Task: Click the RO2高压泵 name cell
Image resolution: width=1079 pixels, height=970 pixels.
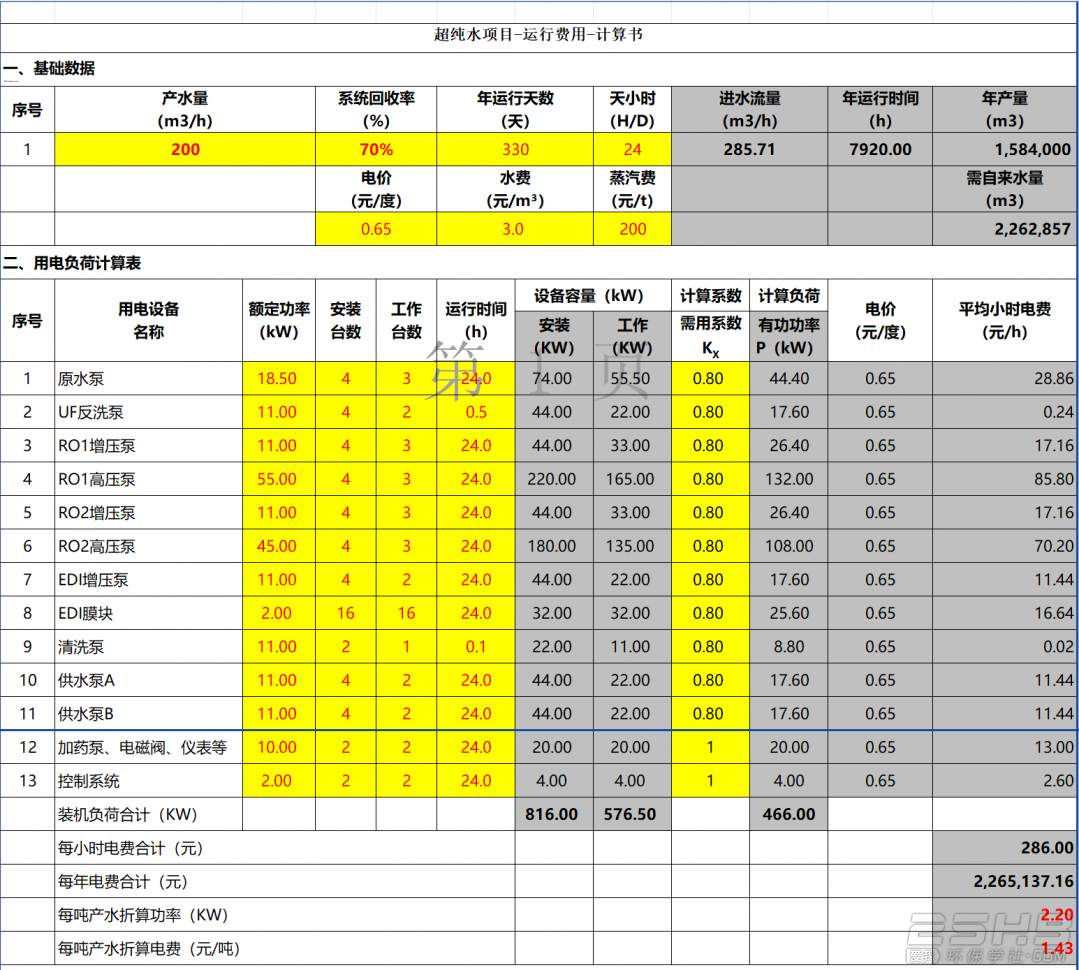Action: click(x=149, y=546)
